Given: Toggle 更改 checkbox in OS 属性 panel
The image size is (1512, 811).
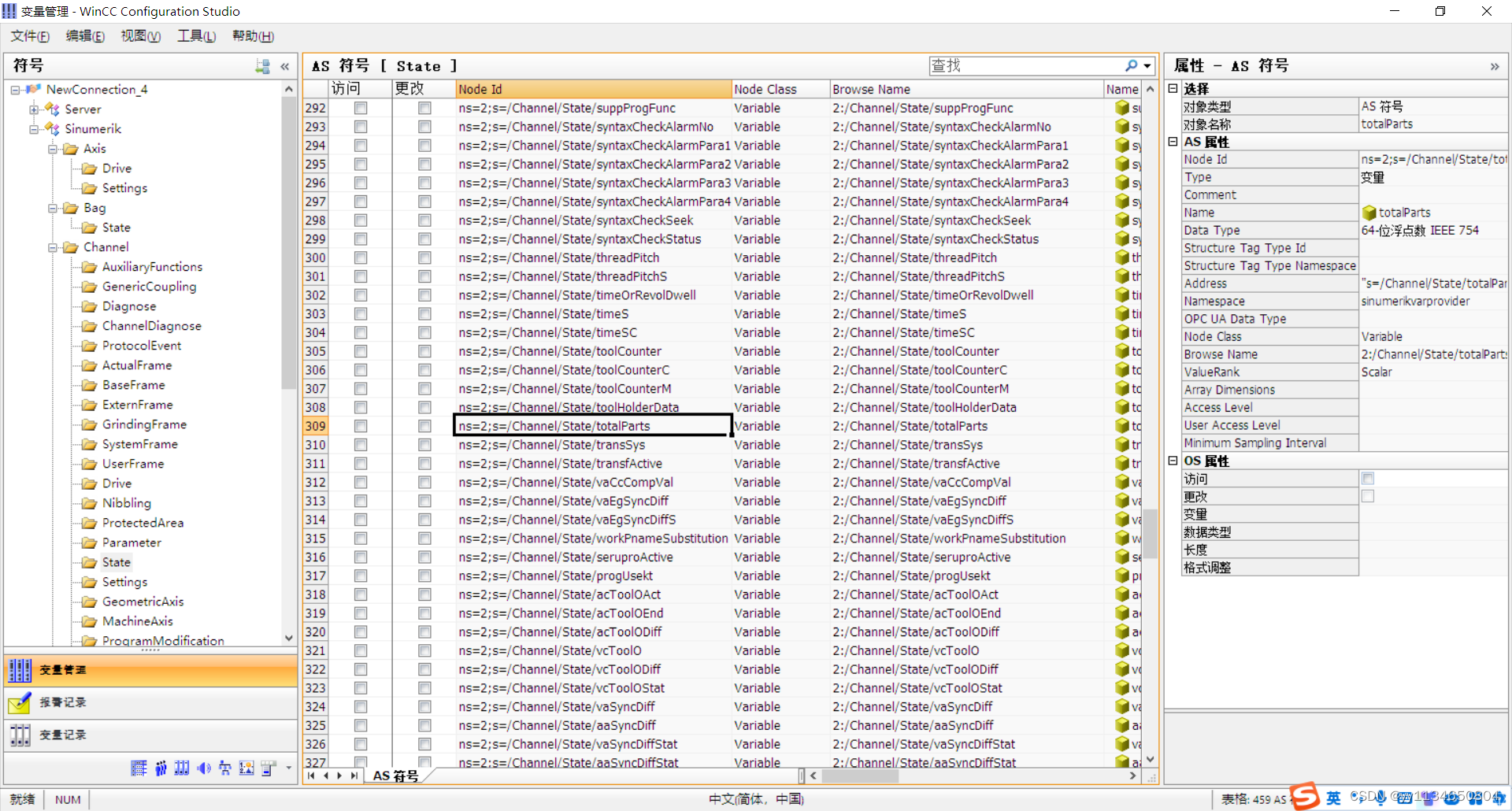Looking at the screenshot, I should (1368, 496).
